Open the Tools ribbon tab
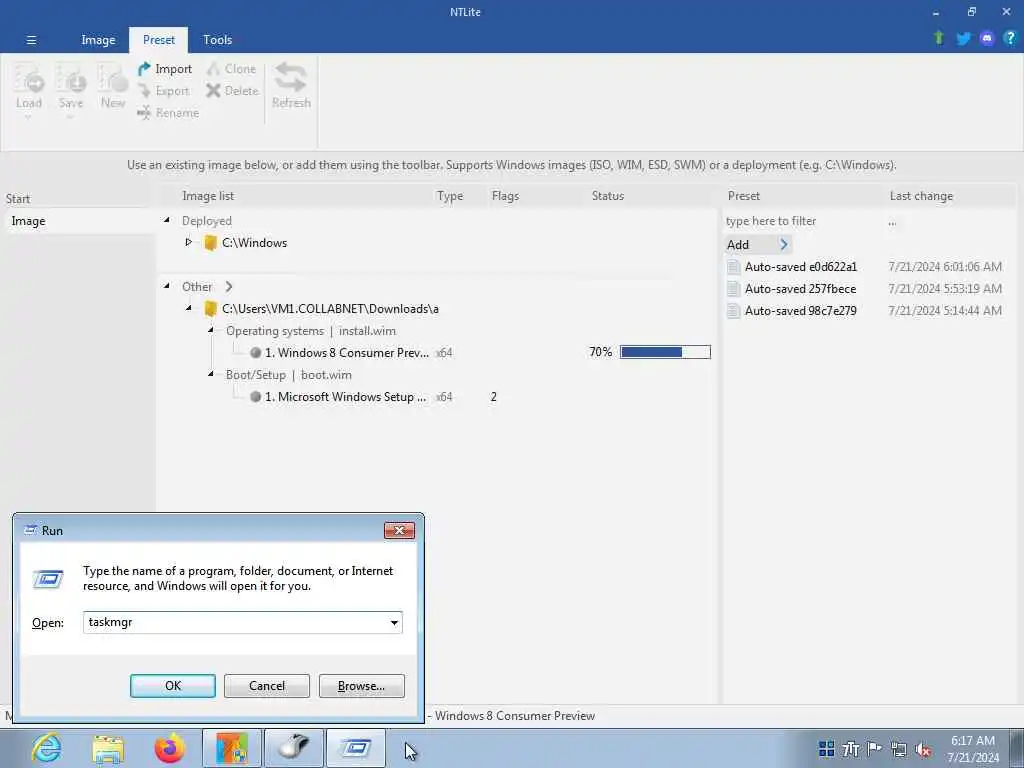Screen dimensions: 1024x768 click(217, 40)
